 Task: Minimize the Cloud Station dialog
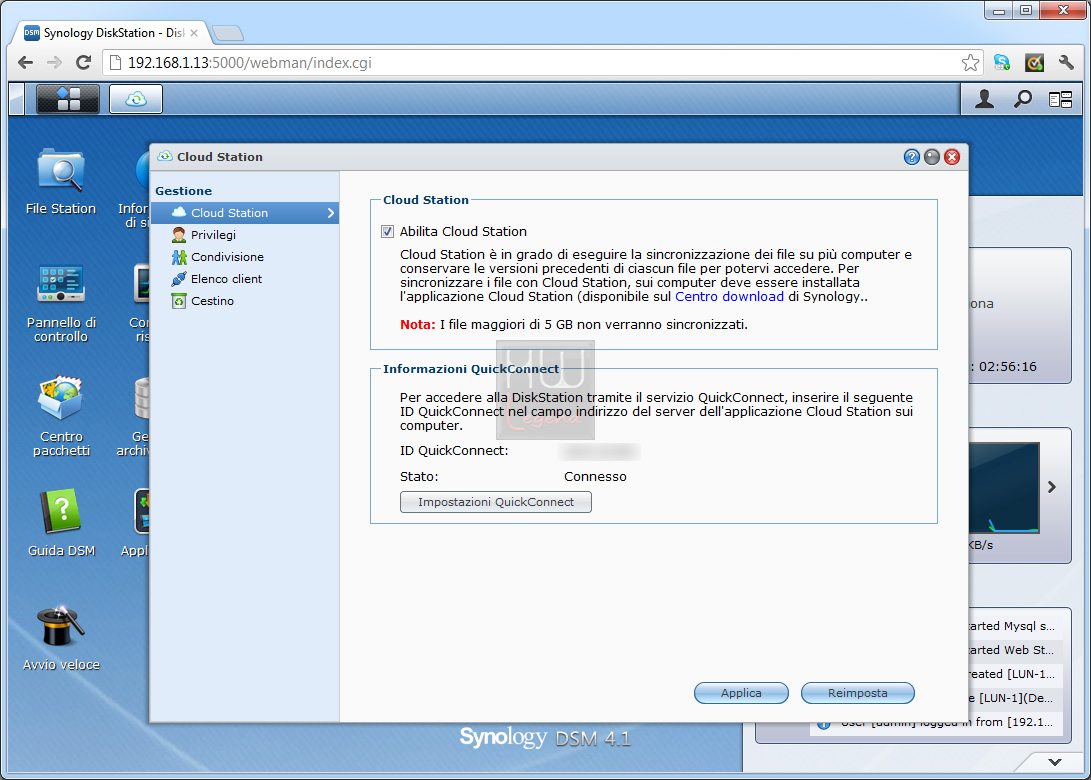pyautogui.click(x=932, y=157)
